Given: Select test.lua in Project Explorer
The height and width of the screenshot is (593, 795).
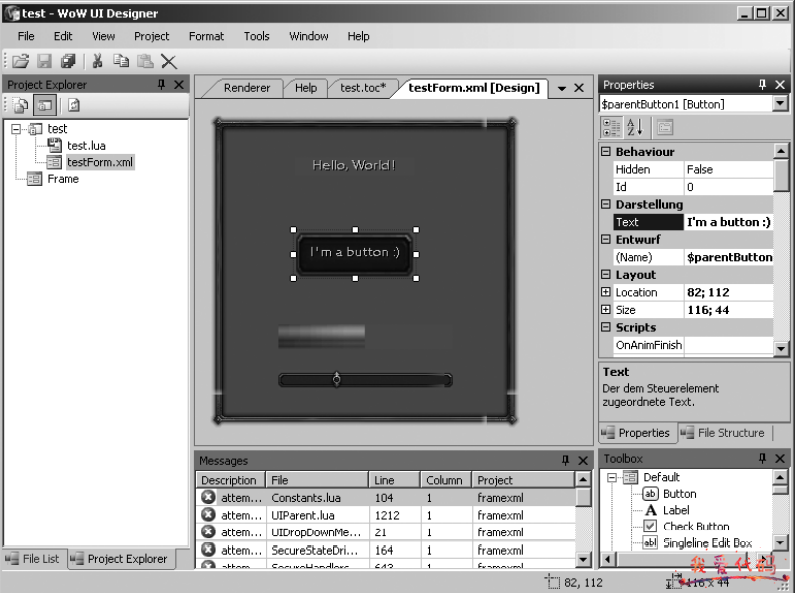Looking at the screenshot, I should coord(86,145).
